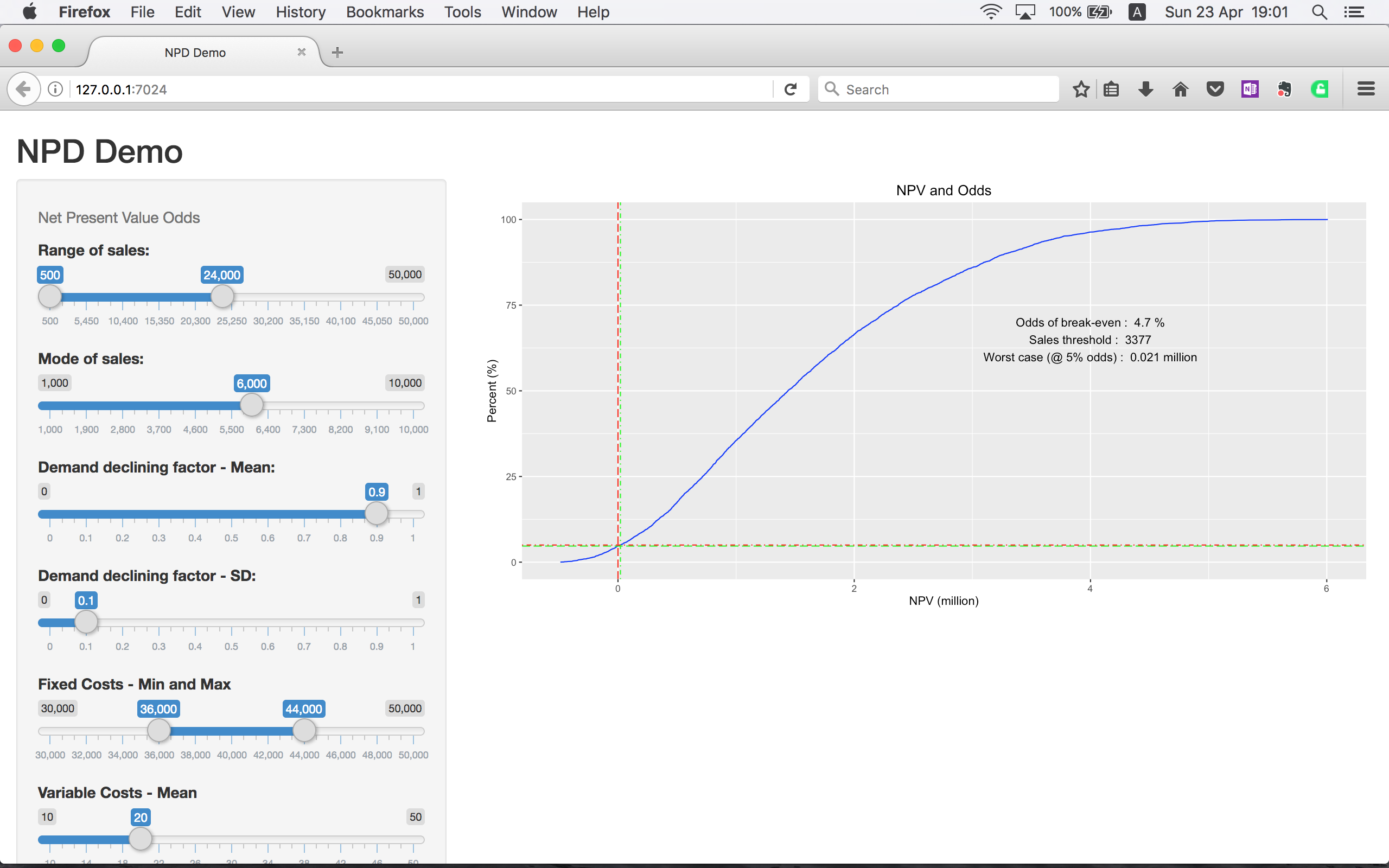Click the Evernote elephant extension icon
1389x868 pixels.
coord(1284,89)
